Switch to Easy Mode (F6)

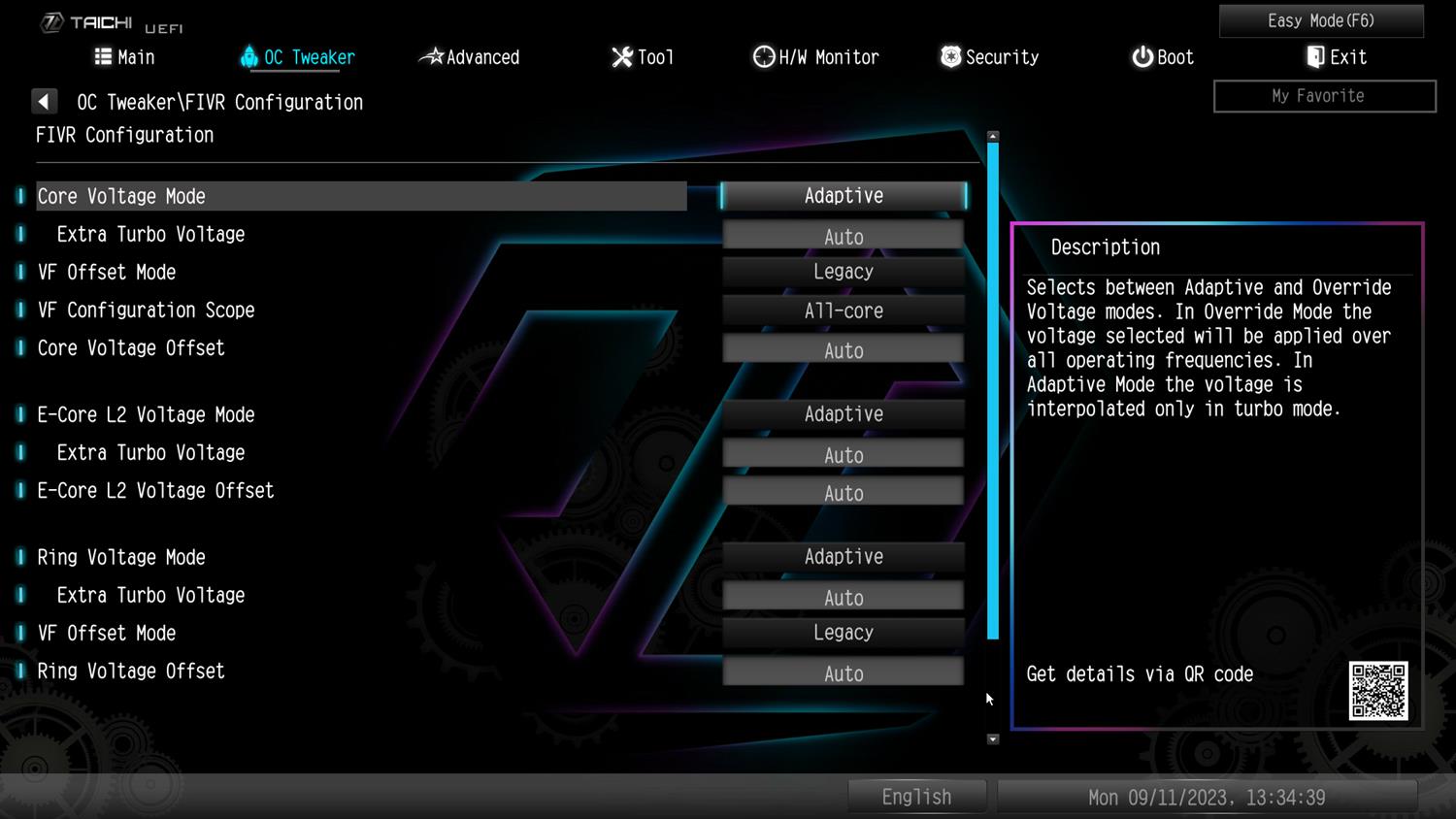coord(1321,21)
